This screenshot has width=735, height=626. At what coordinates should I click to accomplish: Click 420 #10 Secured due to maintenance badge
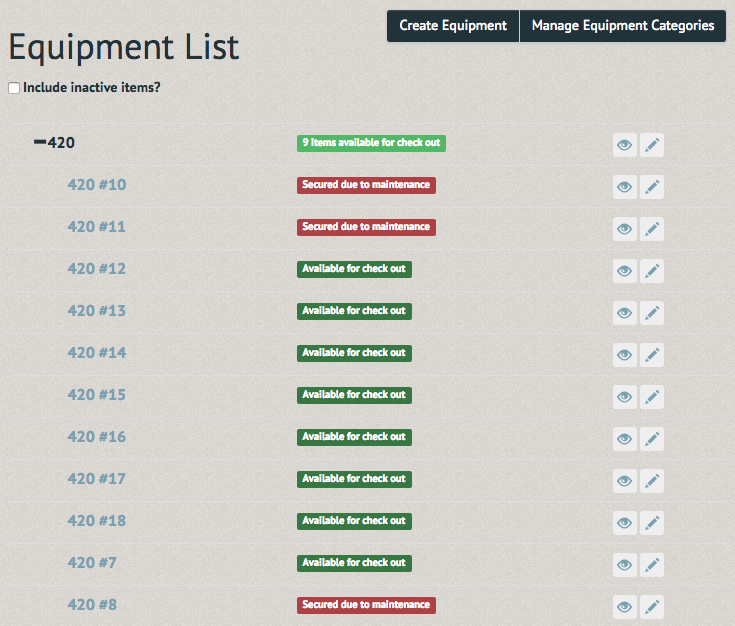point(366,185)
